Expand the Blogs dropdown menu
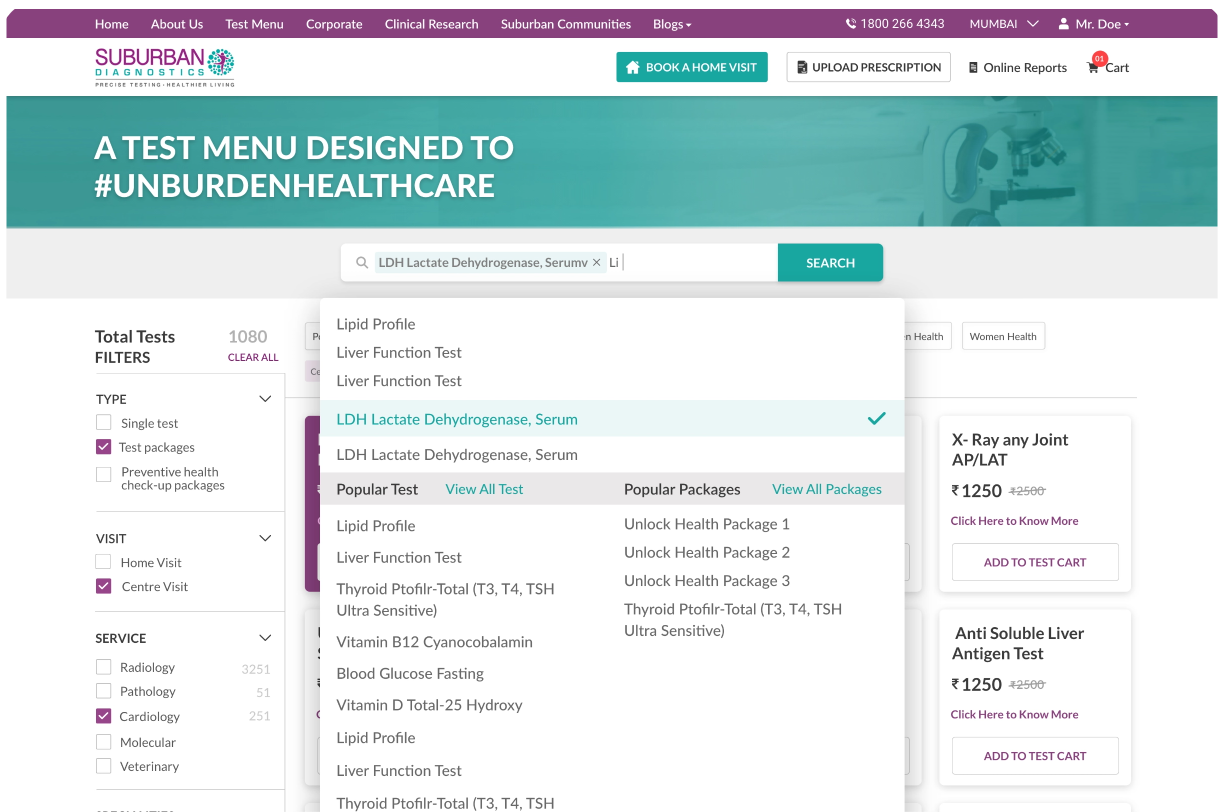This screenshot has height=812, width=1227. click(672, 24)
